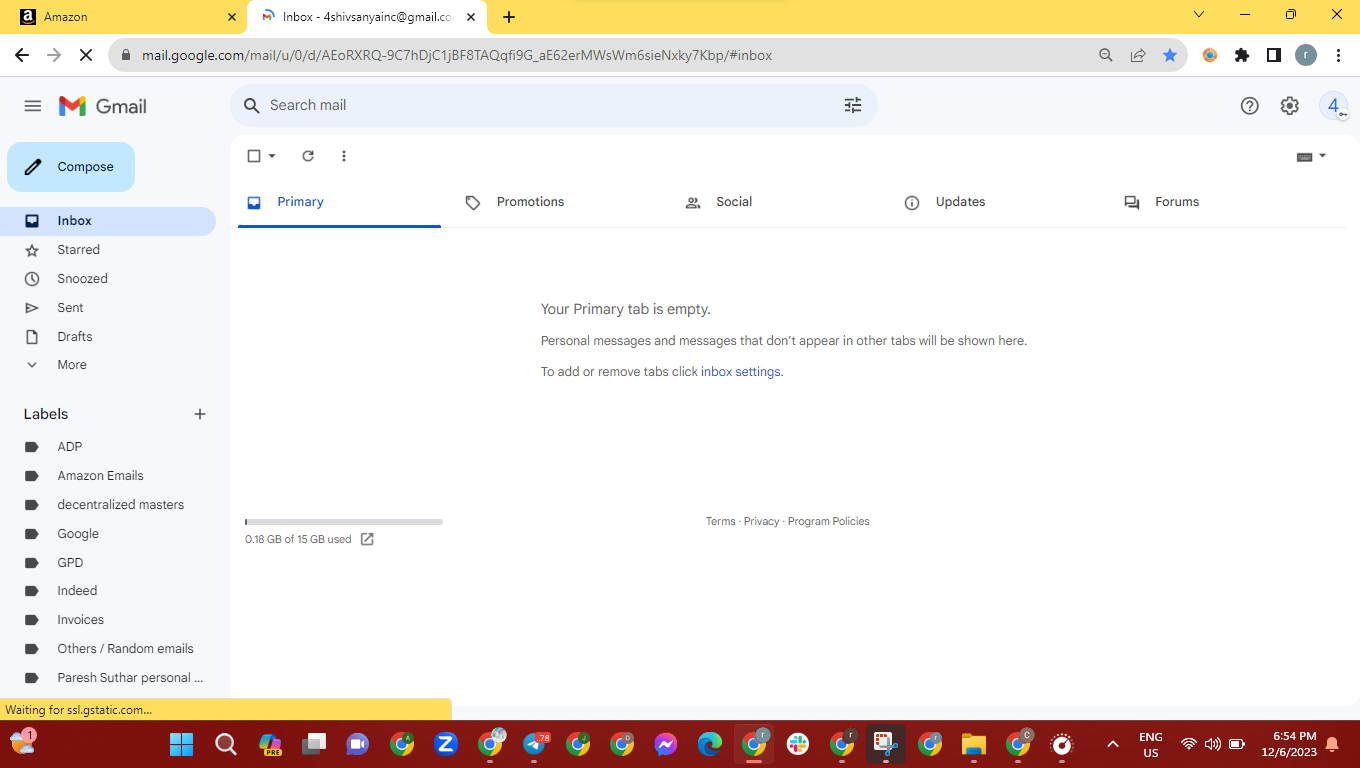This screenshot has width=1360, height=768.
Task: Open input tools keyboard dropdown
Action: [x=1311, y=156]
